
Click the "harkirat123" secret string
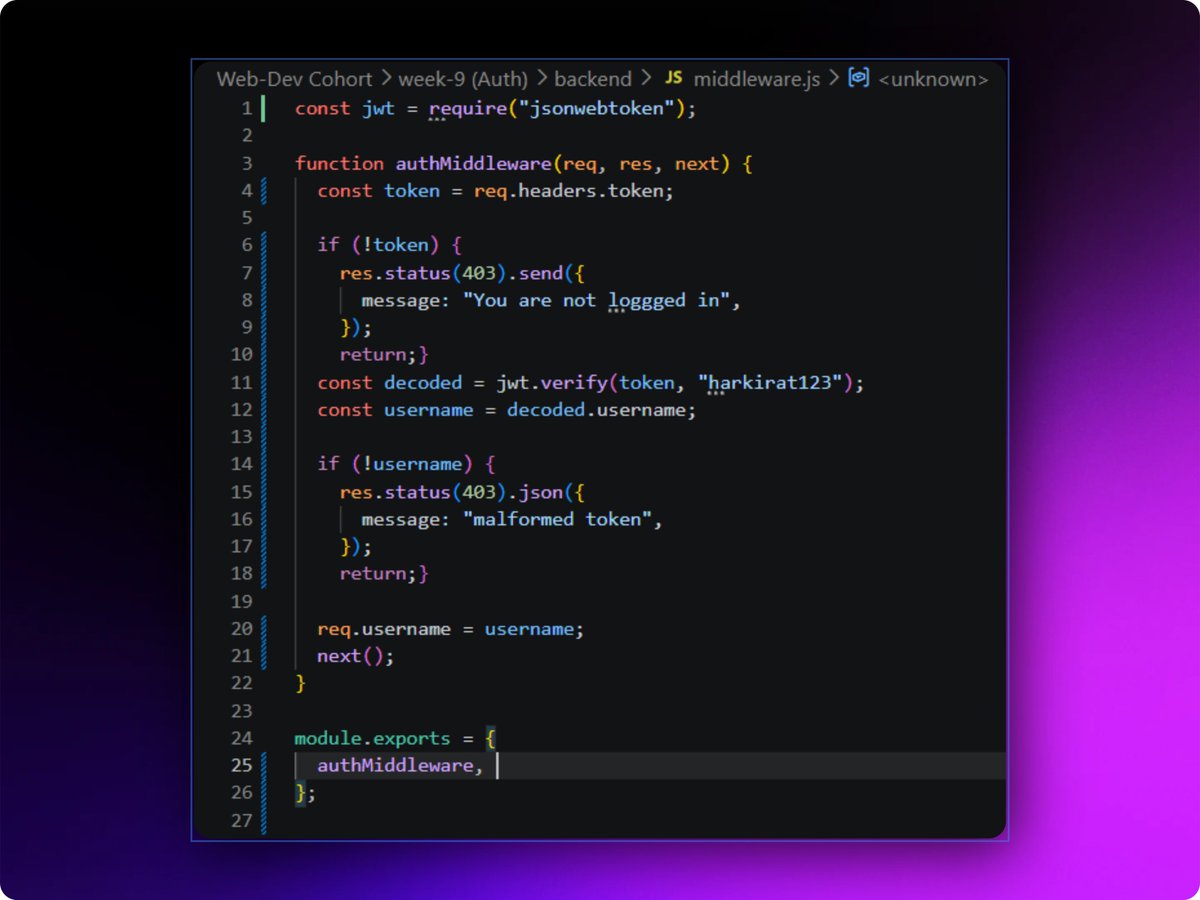pos(769,382)
